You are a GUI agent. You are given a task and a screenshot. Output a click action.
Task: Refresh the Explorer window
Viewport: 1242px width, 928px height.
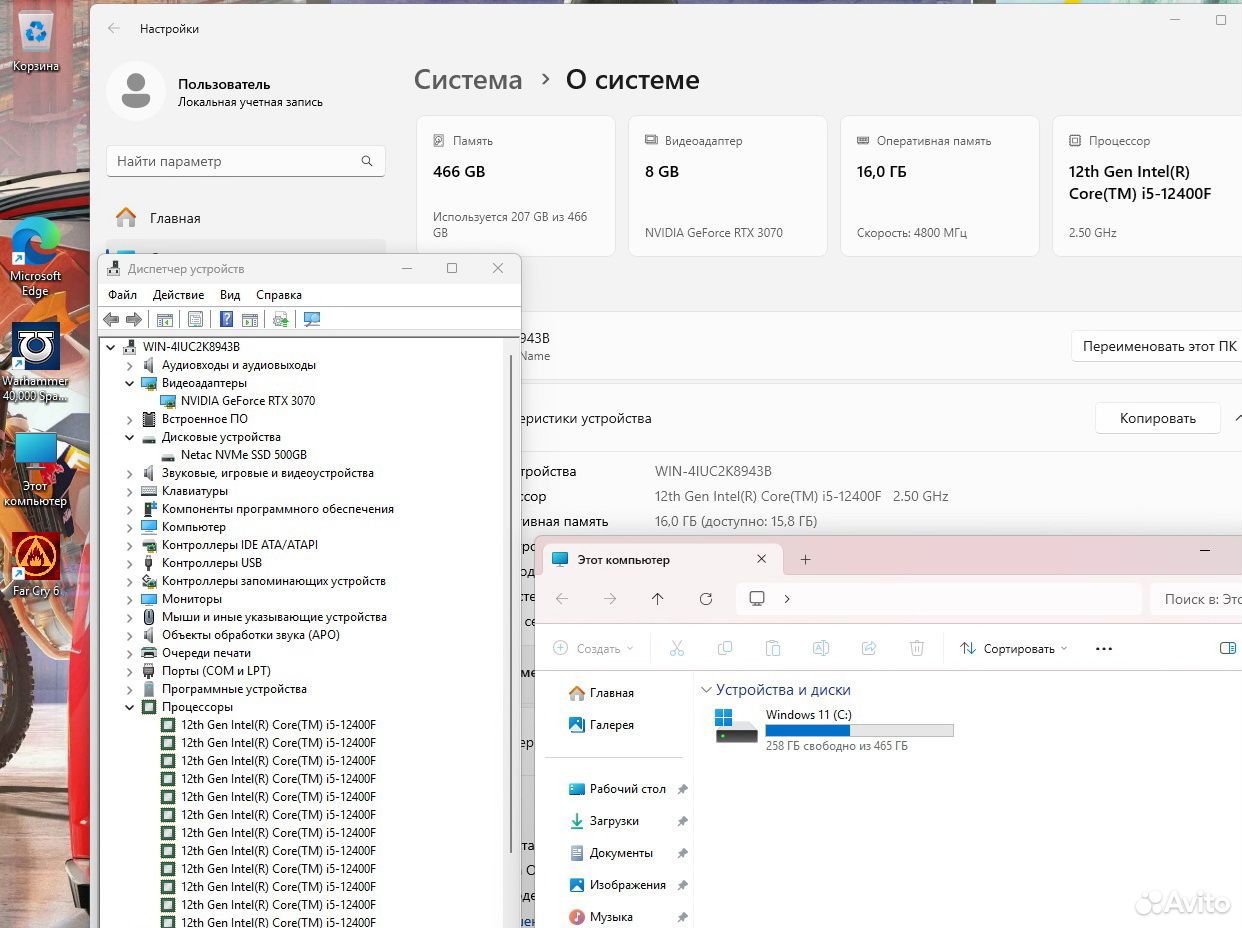coord(706,599)
